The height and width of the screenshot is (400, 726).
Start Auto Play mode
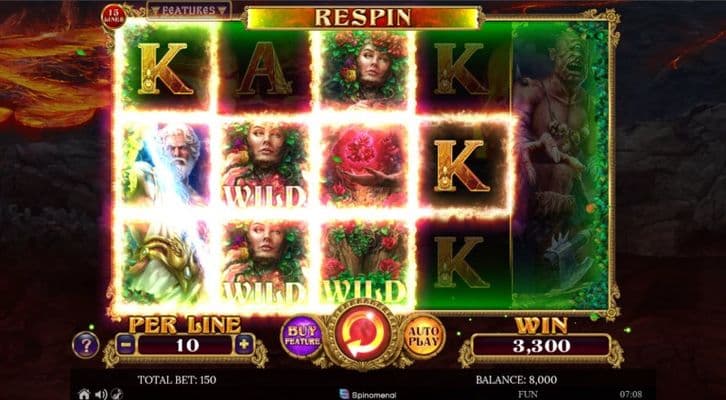[424, 336]
